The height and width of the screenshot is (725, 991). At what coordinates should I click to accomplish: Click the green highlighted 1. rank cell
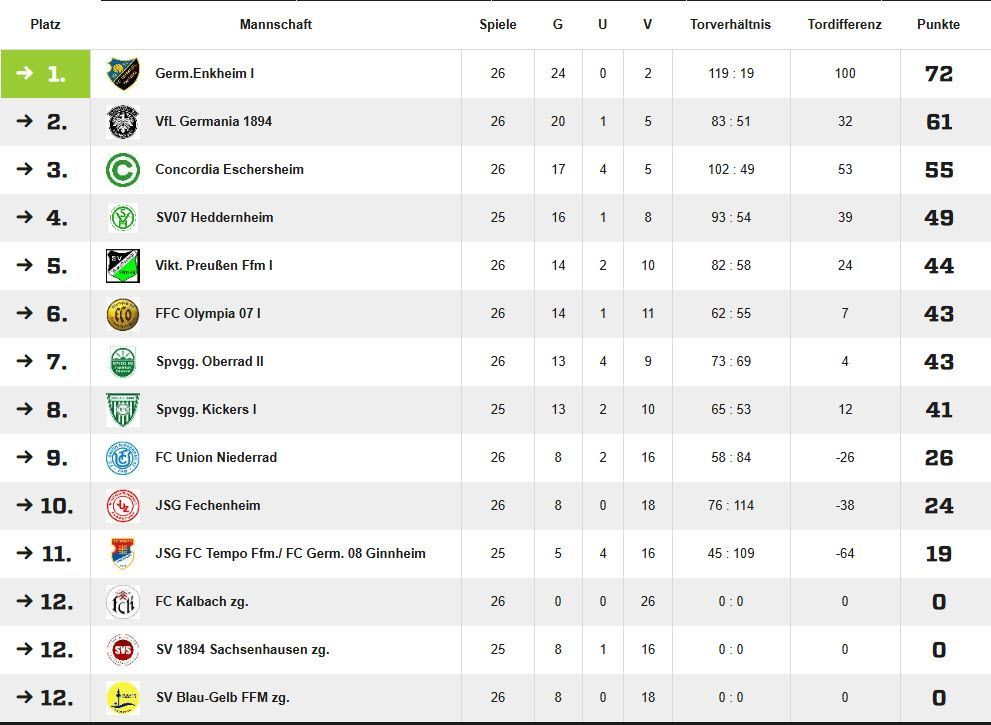46,73
